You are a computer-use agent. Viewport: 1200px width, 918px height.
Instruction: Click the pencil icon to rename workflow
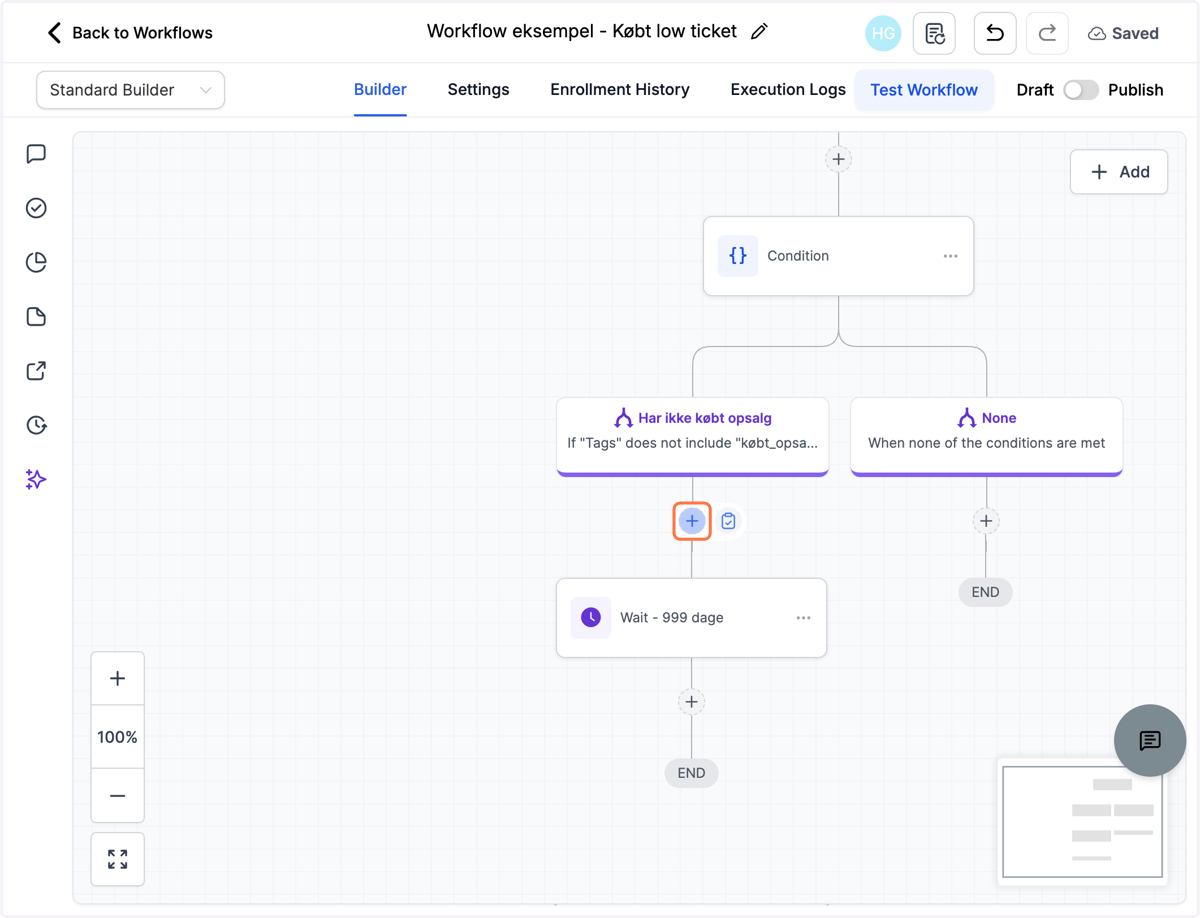click(759, 32)
